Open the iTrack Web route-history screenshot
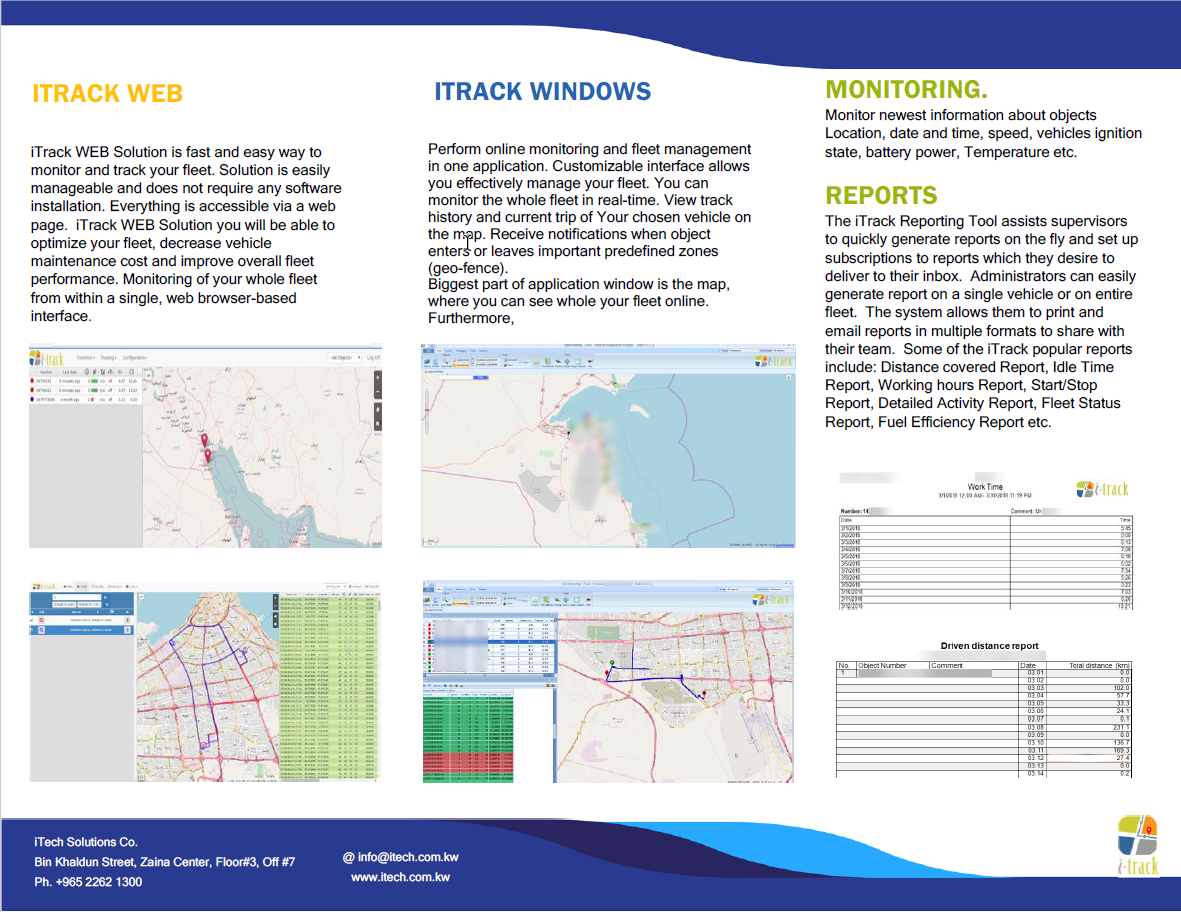The width and height of the screenshot is (1181, 912). tap(205, 682)
